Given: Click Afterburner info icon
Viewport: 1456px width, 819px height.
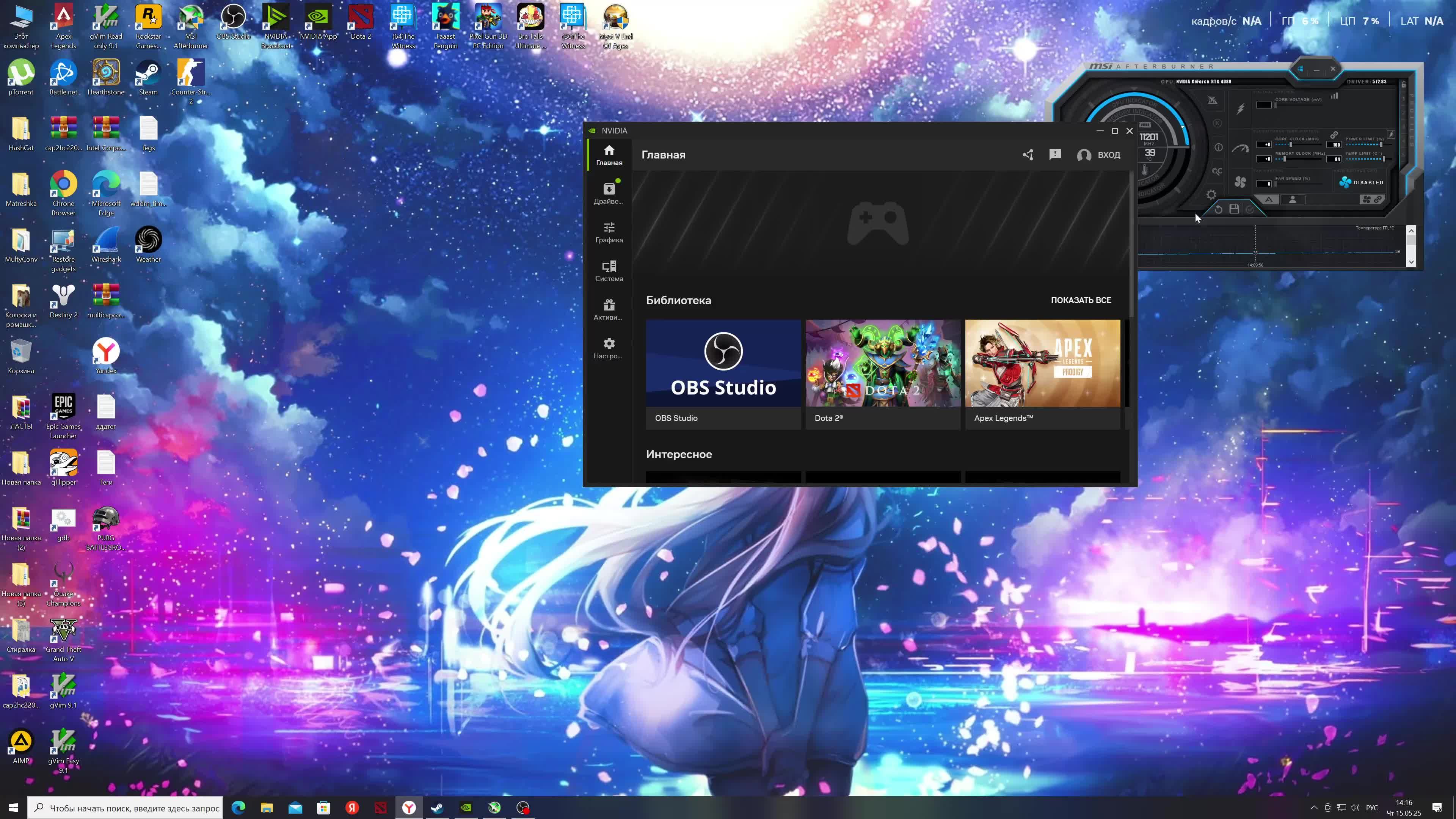Looking at the screenshot, I should click(1218, 147).
